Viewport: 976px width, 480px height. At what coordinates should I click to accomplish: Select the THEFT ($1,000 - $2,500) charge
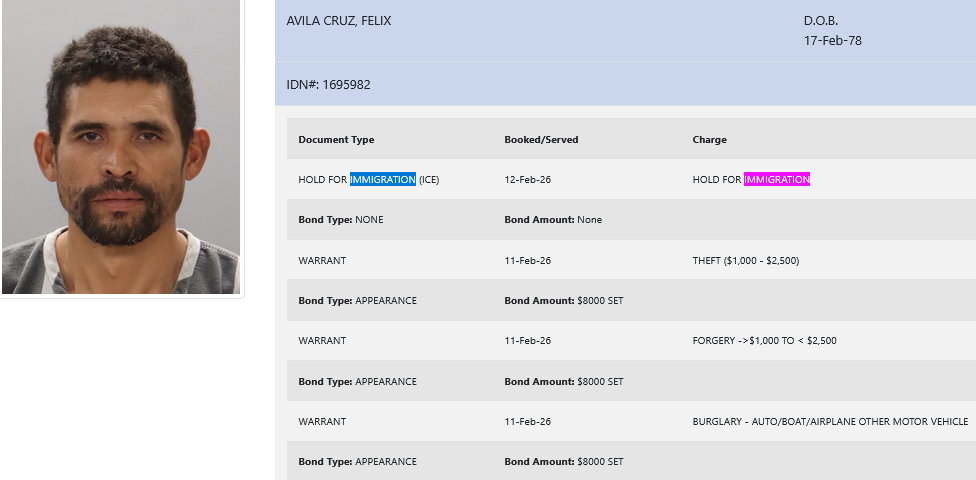point(745,261)
